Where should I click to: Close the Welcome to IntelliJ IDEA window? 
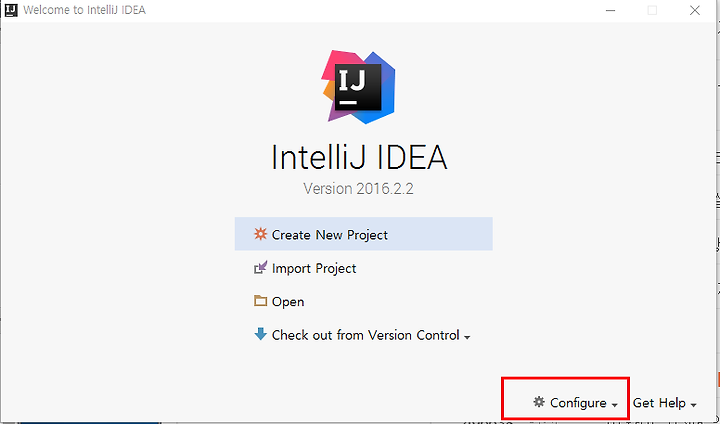click(x=694, y=10)
